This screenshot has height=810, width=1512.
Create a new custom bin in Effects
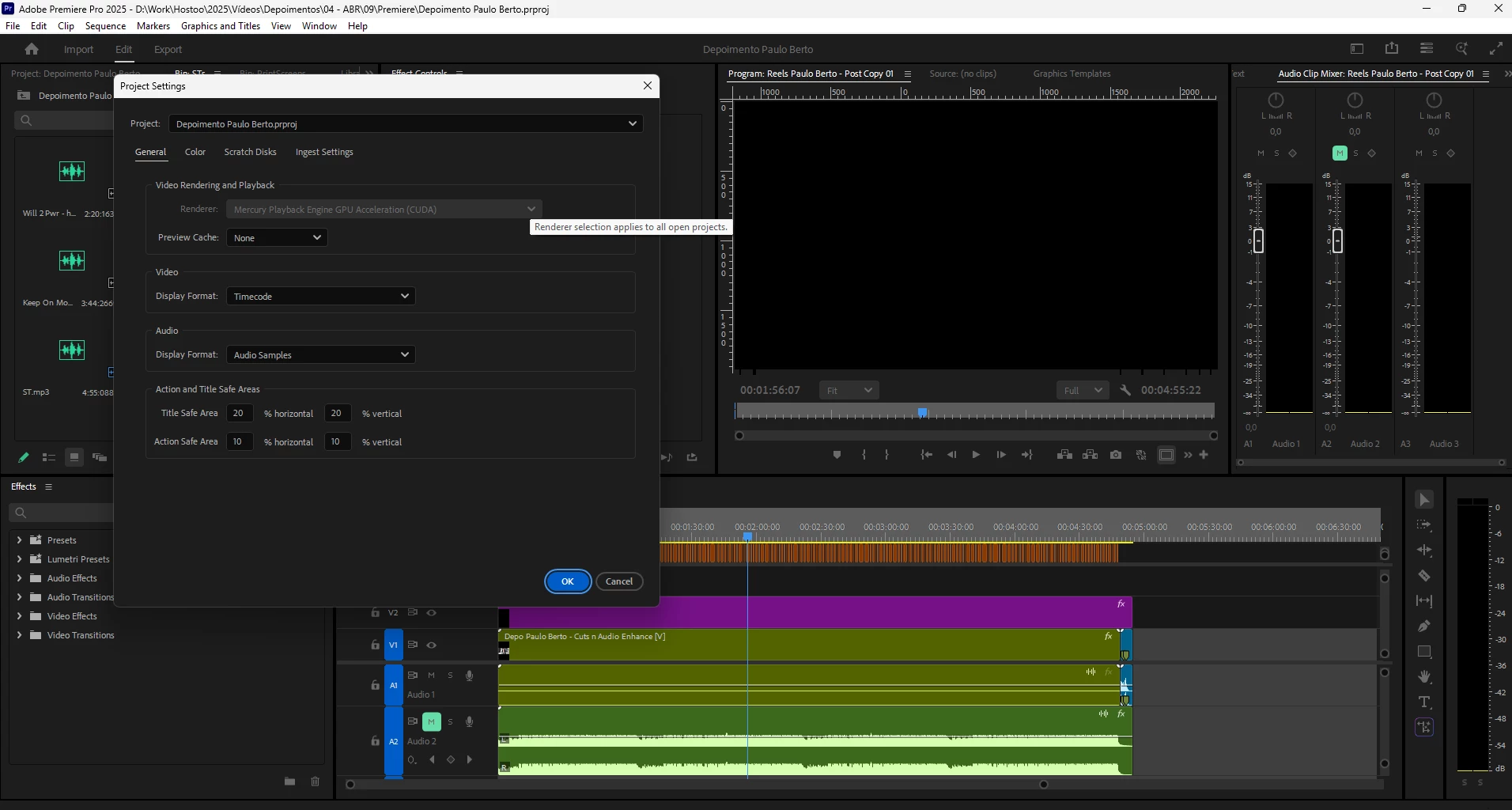pos(289,782)
